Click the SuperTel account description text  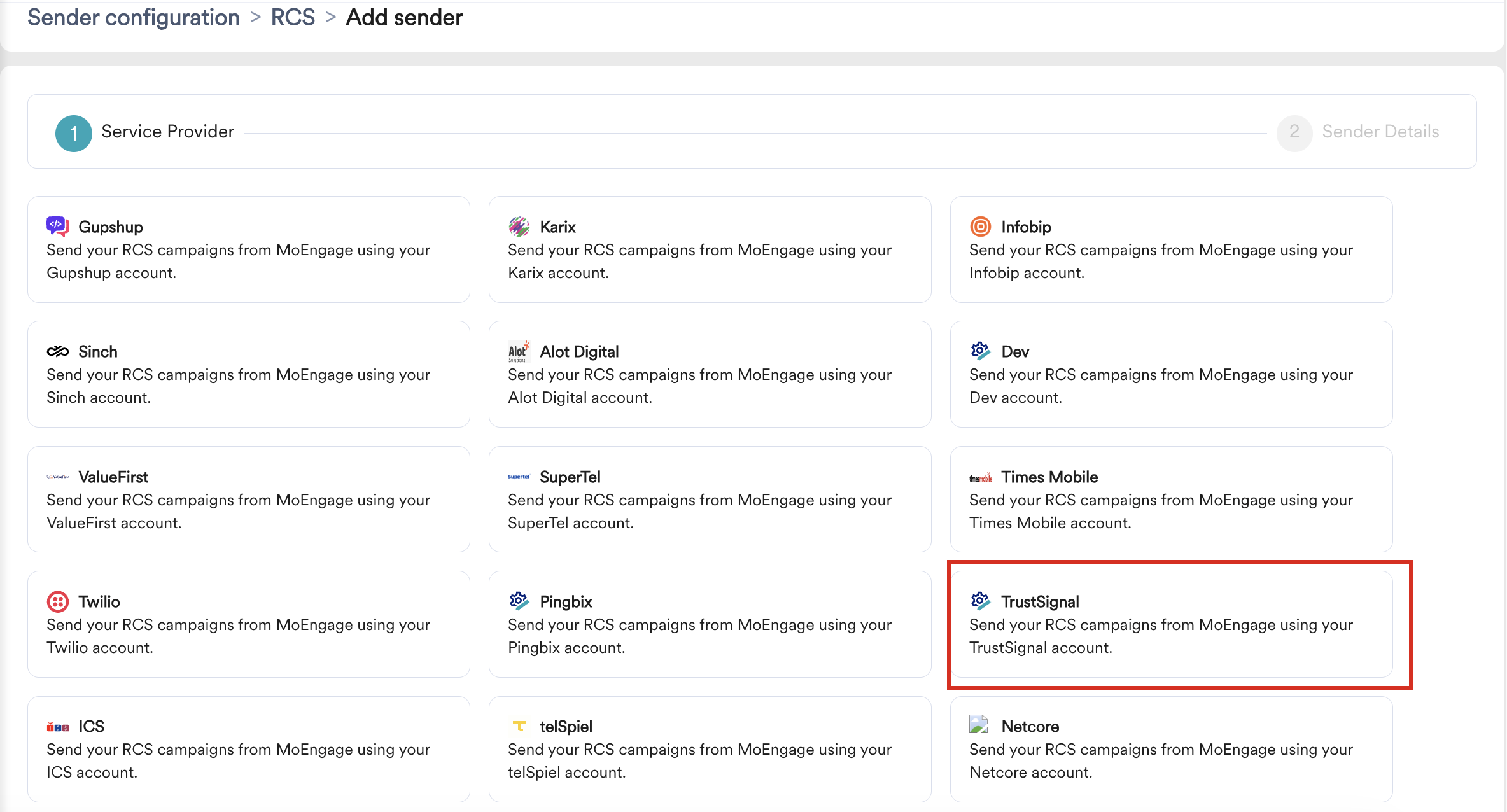pyautogui.click(x=700, y=512)
